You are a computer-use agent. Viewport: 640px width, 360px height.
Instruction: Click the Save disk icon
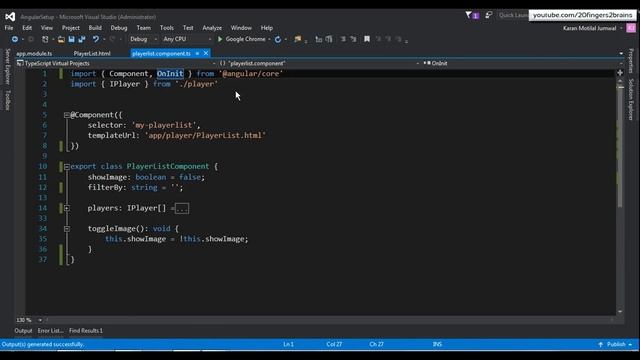pyautogui.click(x=71, y=39)
